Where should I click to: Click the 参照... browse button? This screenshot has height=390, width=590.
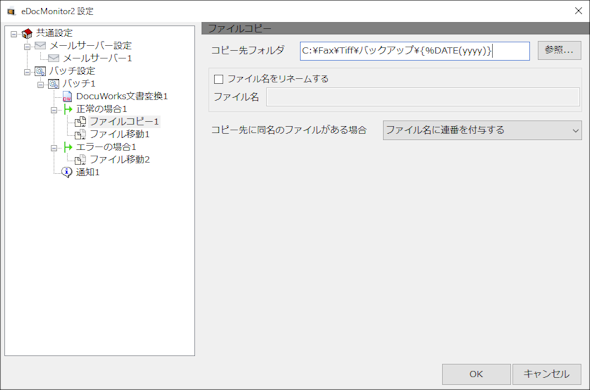(559, 50)
